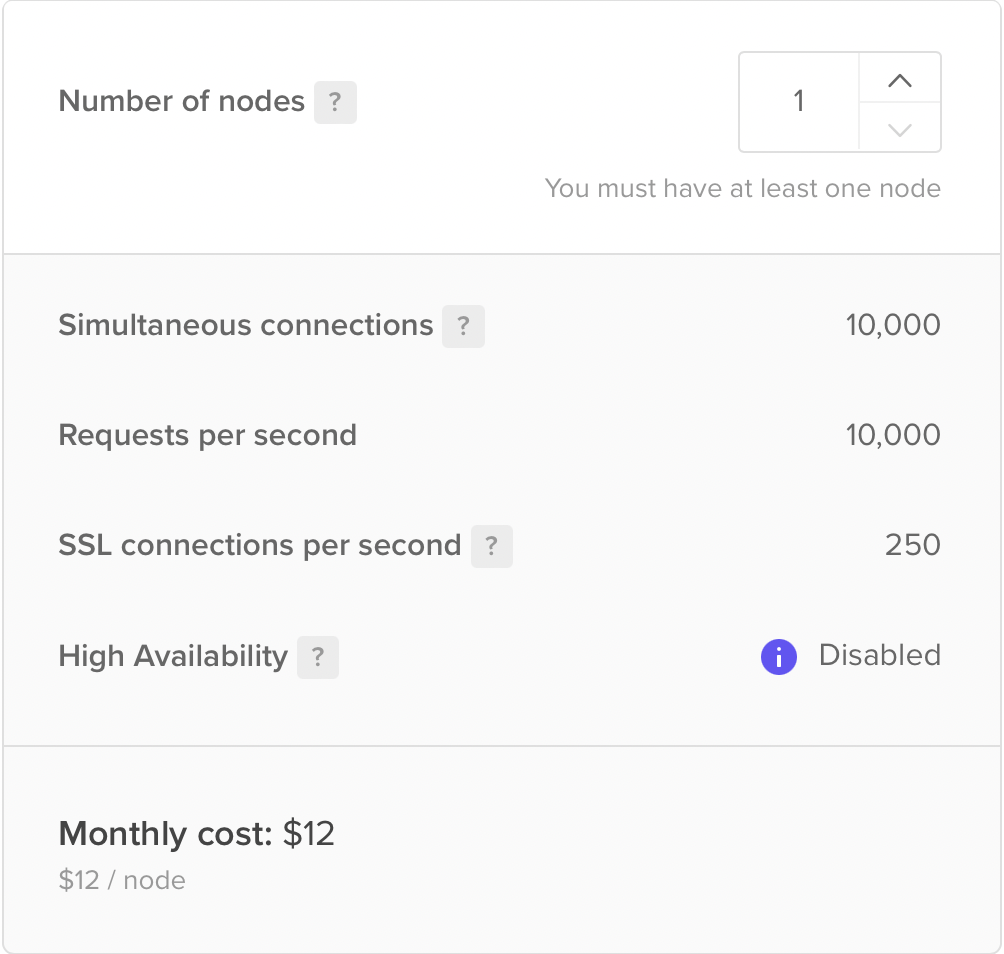The width and height of the screenshot is (1004, 954).
Task: Decrease node count with the down arrow
Action: (x=900, y=128)
